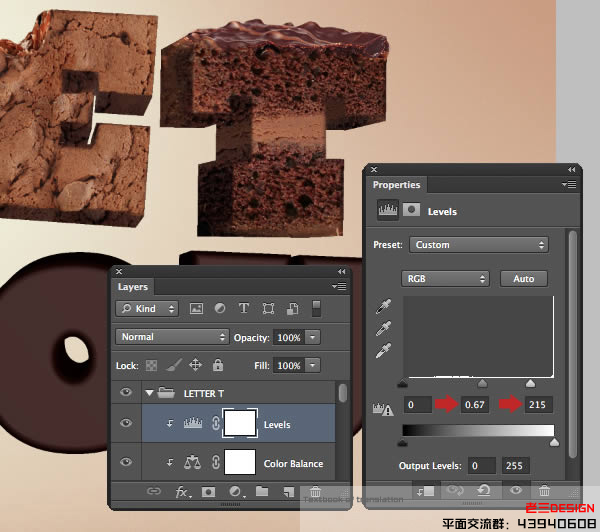Select the black point eyedropper

click(383, 306)
